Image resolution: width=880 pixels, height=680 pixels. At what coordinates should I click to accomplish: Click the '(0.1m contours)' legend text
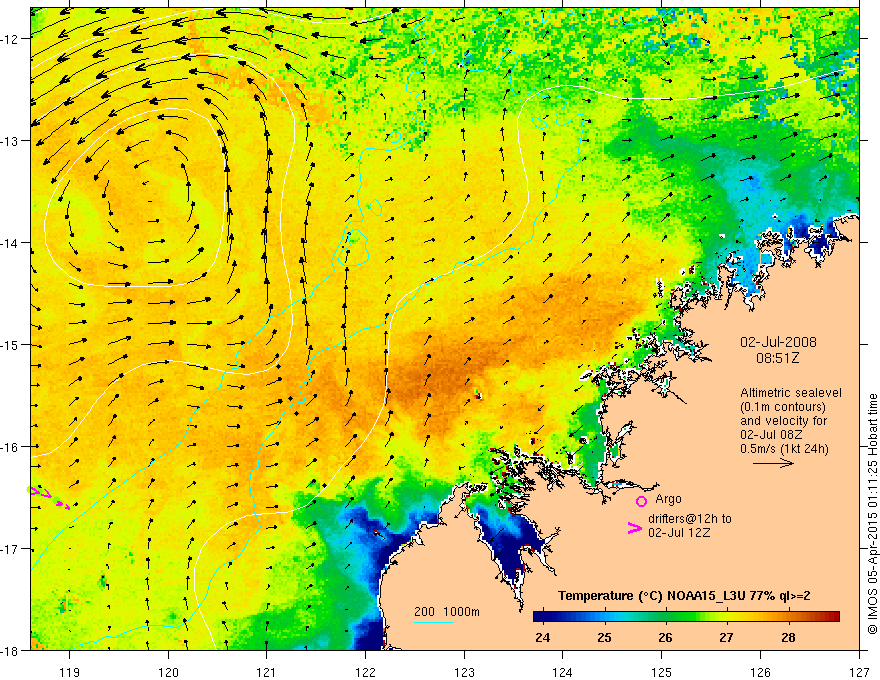pyautogui.click(x=783, y=407)
